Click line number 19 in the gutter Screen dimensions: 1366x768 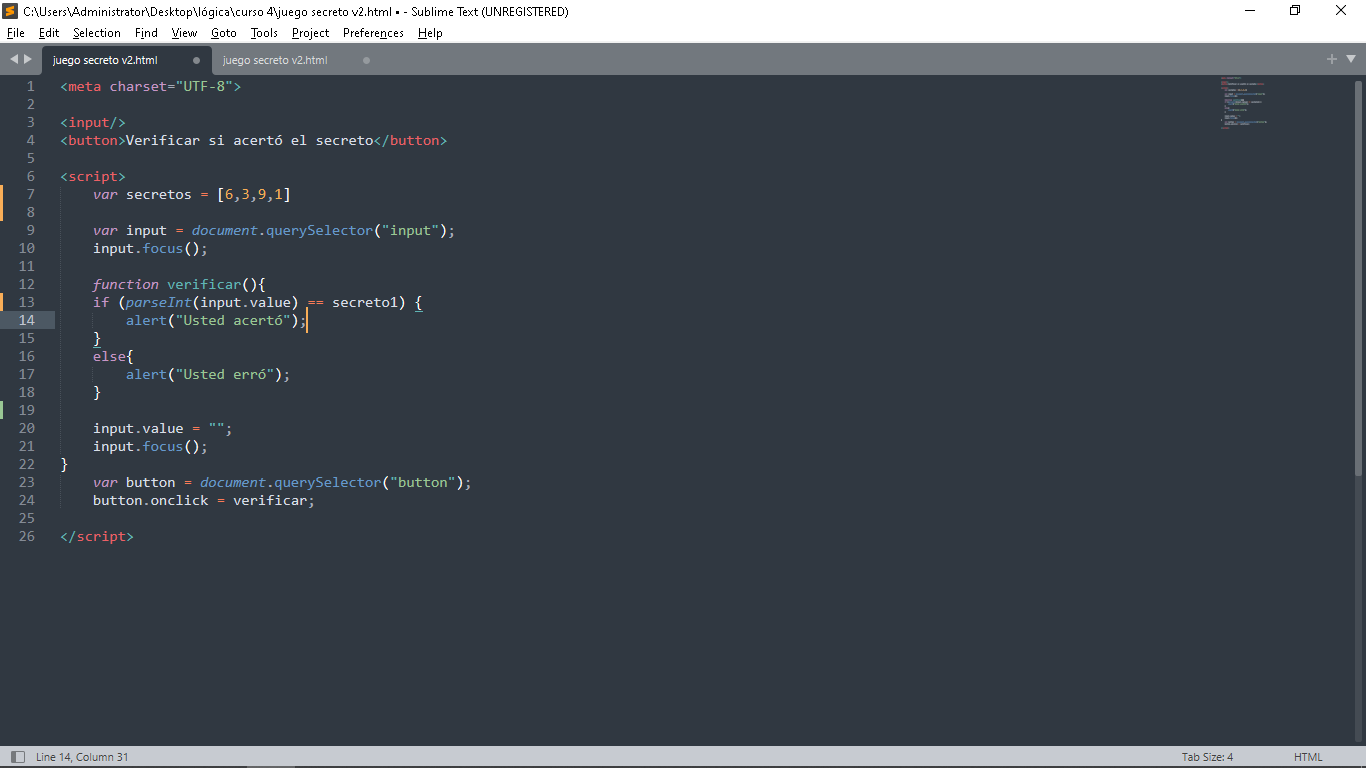26,410
